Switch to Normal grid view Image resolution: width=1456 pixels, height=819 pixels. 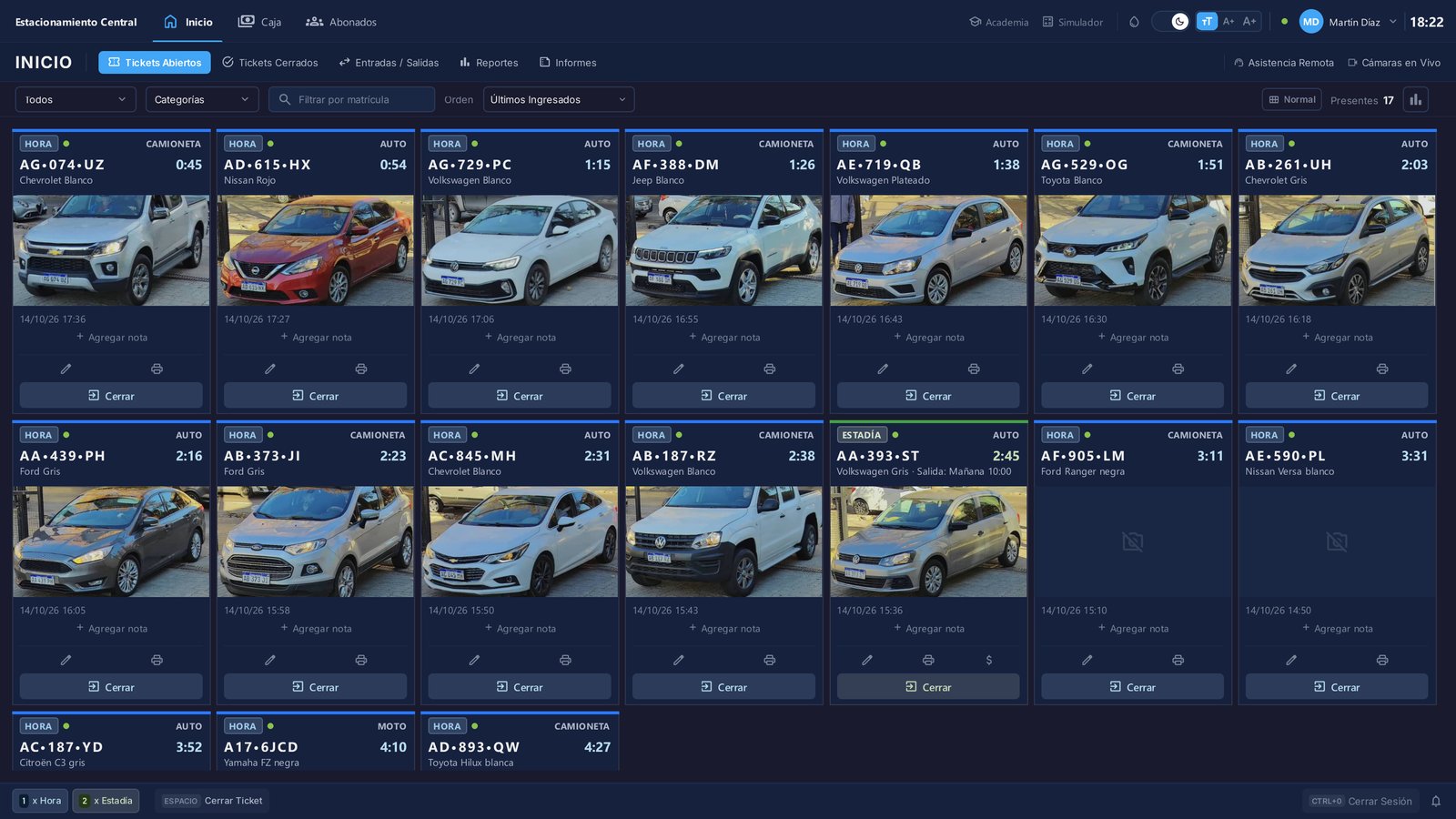(x=1292, y=100)
